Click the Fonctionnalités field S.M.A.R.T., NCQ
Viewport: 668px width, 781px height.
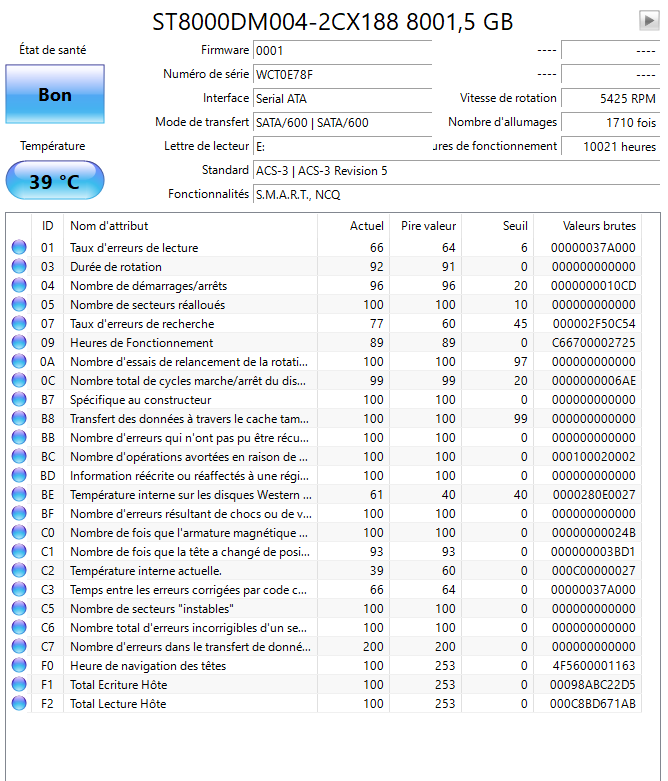(456, 194)
